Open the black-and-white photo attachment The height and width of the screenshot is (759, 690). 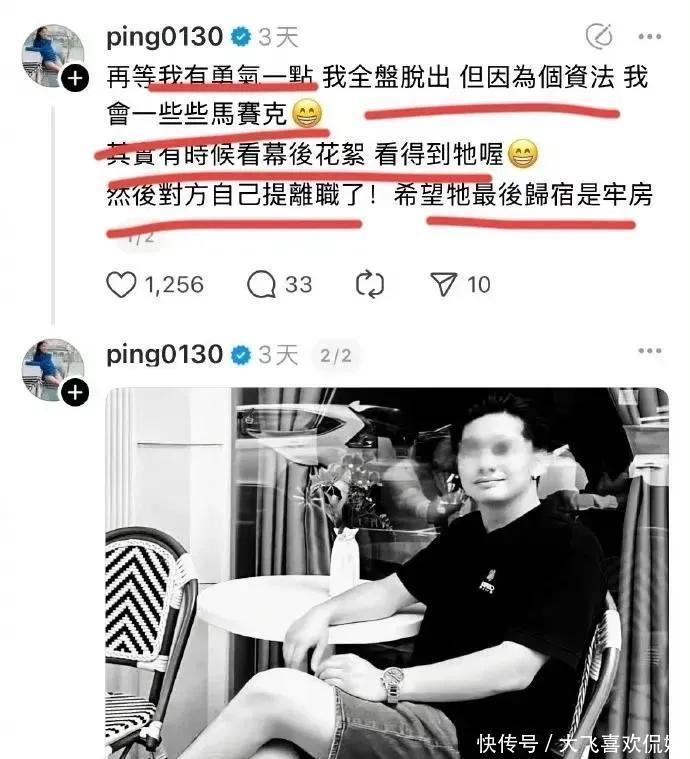[x=387, y=573]
